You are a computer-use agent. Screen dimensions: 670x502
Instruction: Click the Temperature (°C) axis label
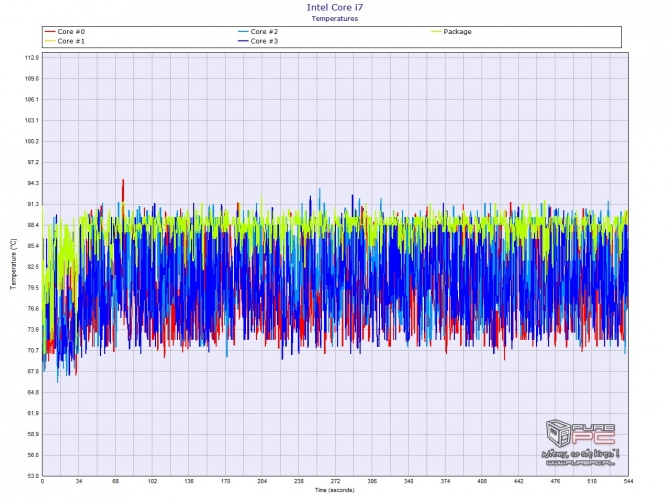[x=13, y=264]
